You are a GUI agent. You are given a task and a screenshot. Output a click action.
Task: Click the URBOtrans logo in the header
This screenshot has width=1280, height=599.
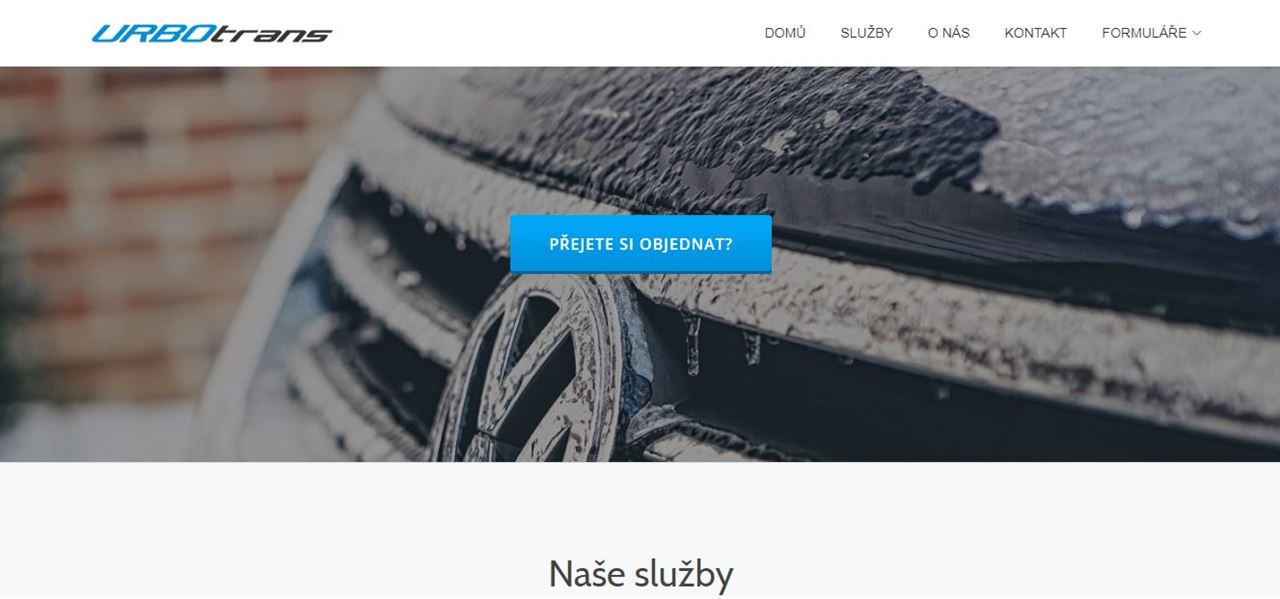[211, 33]
